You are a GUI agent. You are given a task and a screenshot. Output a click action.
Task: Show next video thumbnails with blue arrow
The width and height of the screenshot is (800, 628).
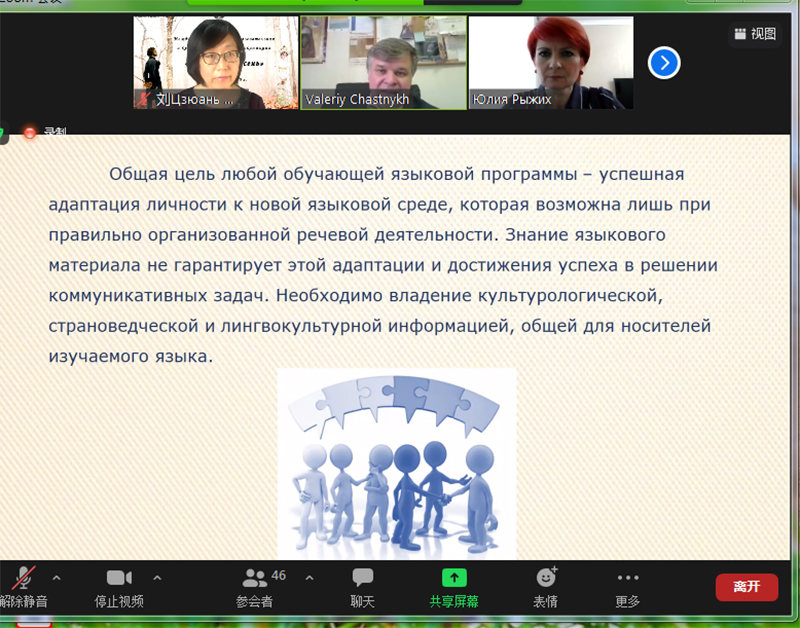pyautogui.click(x=664, y=63)
